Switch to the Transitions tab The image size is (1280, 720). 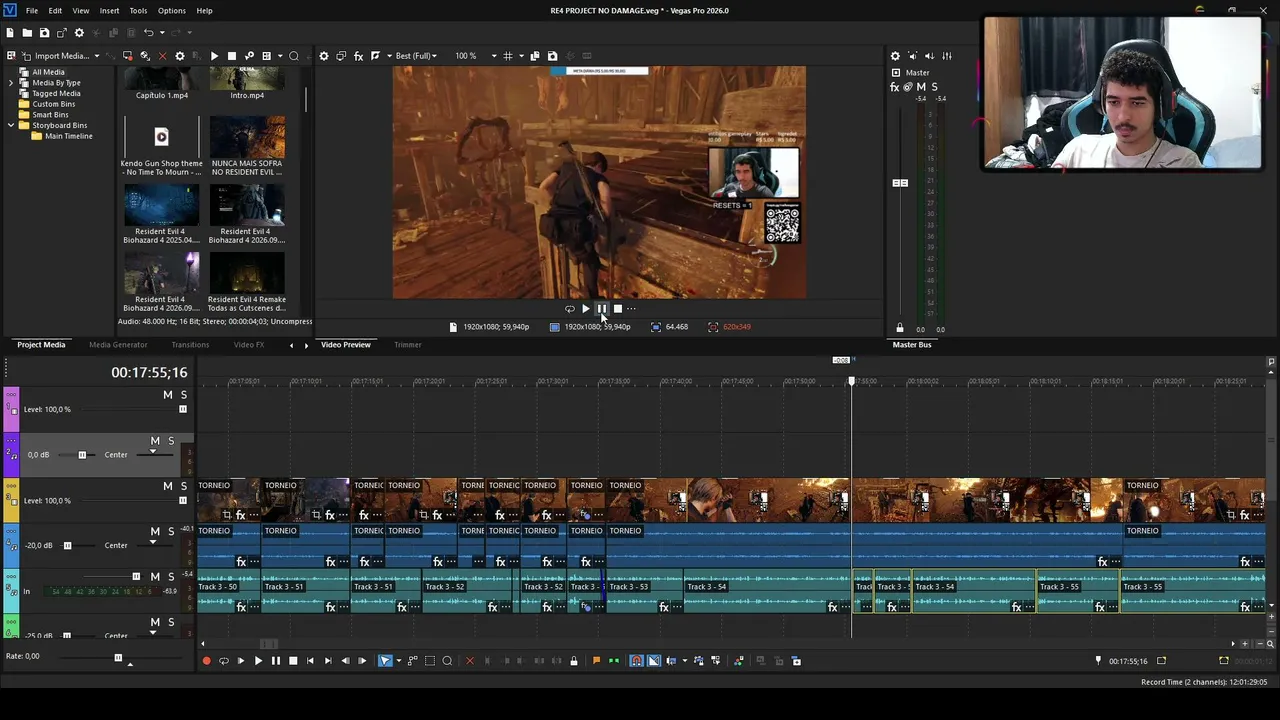[190, 345]
